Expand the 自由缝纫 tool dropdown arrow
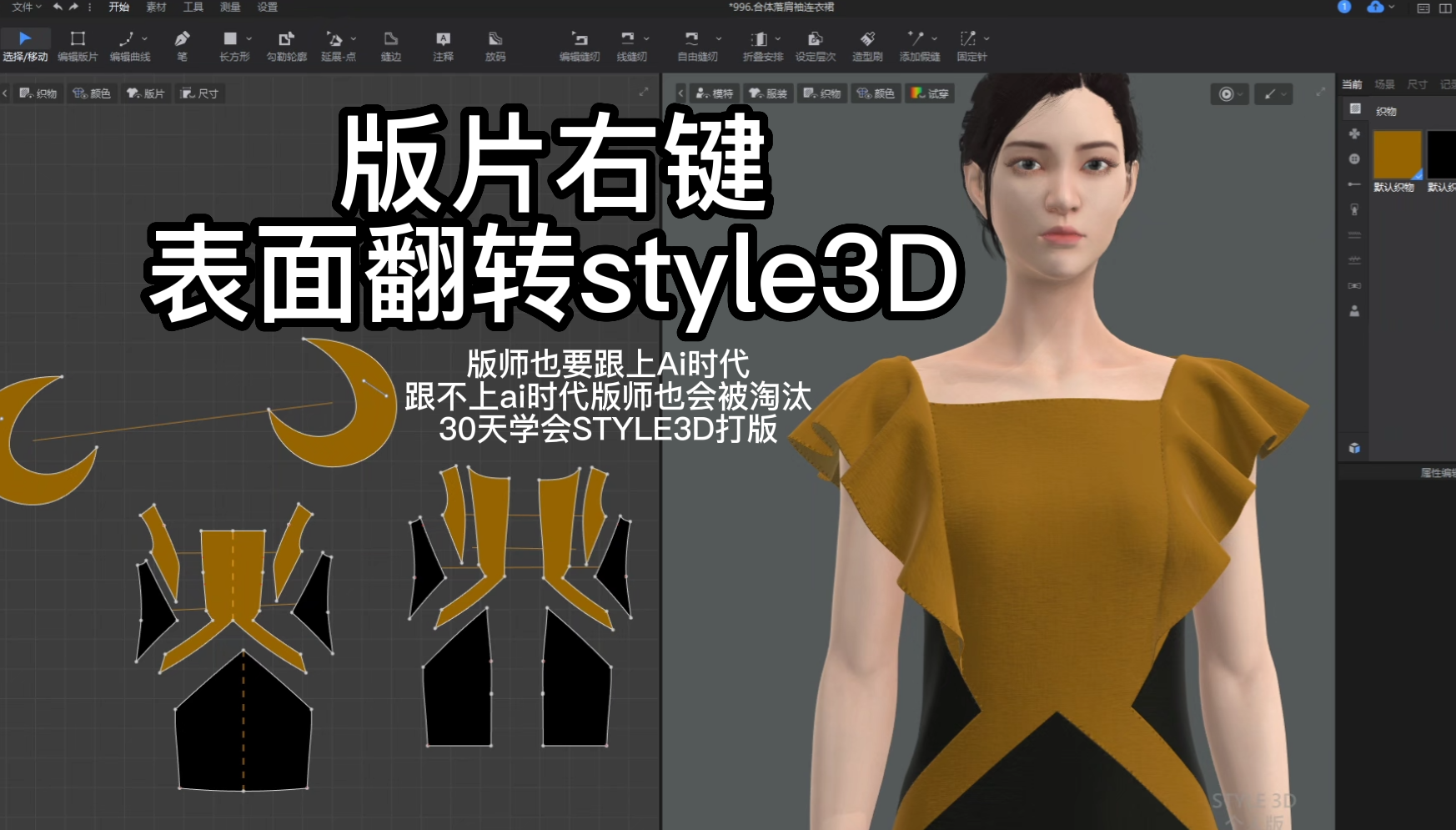 coord(719,38)
